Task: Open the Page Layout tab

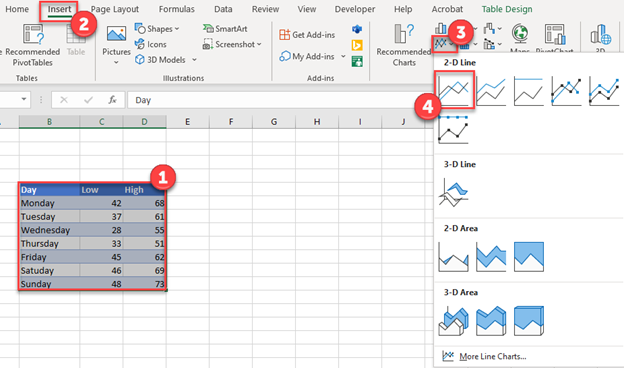Action: (x=115, y=9)
